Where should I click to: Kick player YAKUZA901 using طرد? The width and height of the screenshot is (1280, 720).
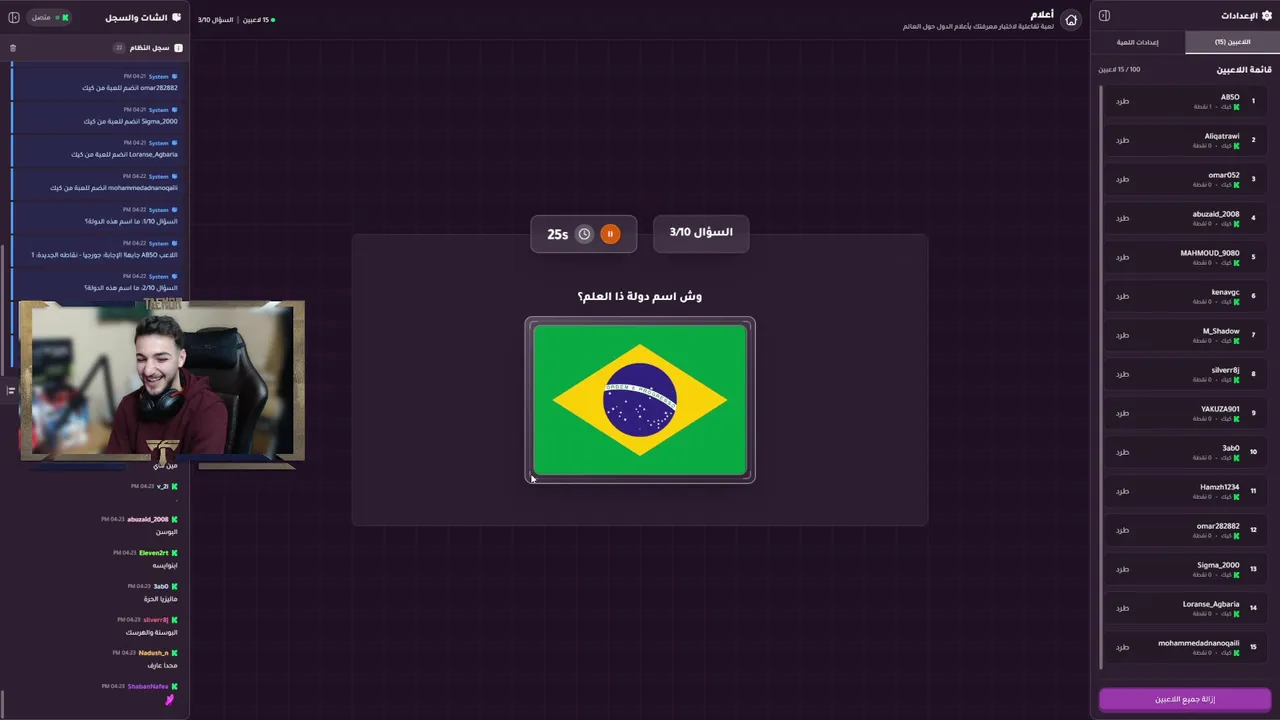coord(1122,413)
